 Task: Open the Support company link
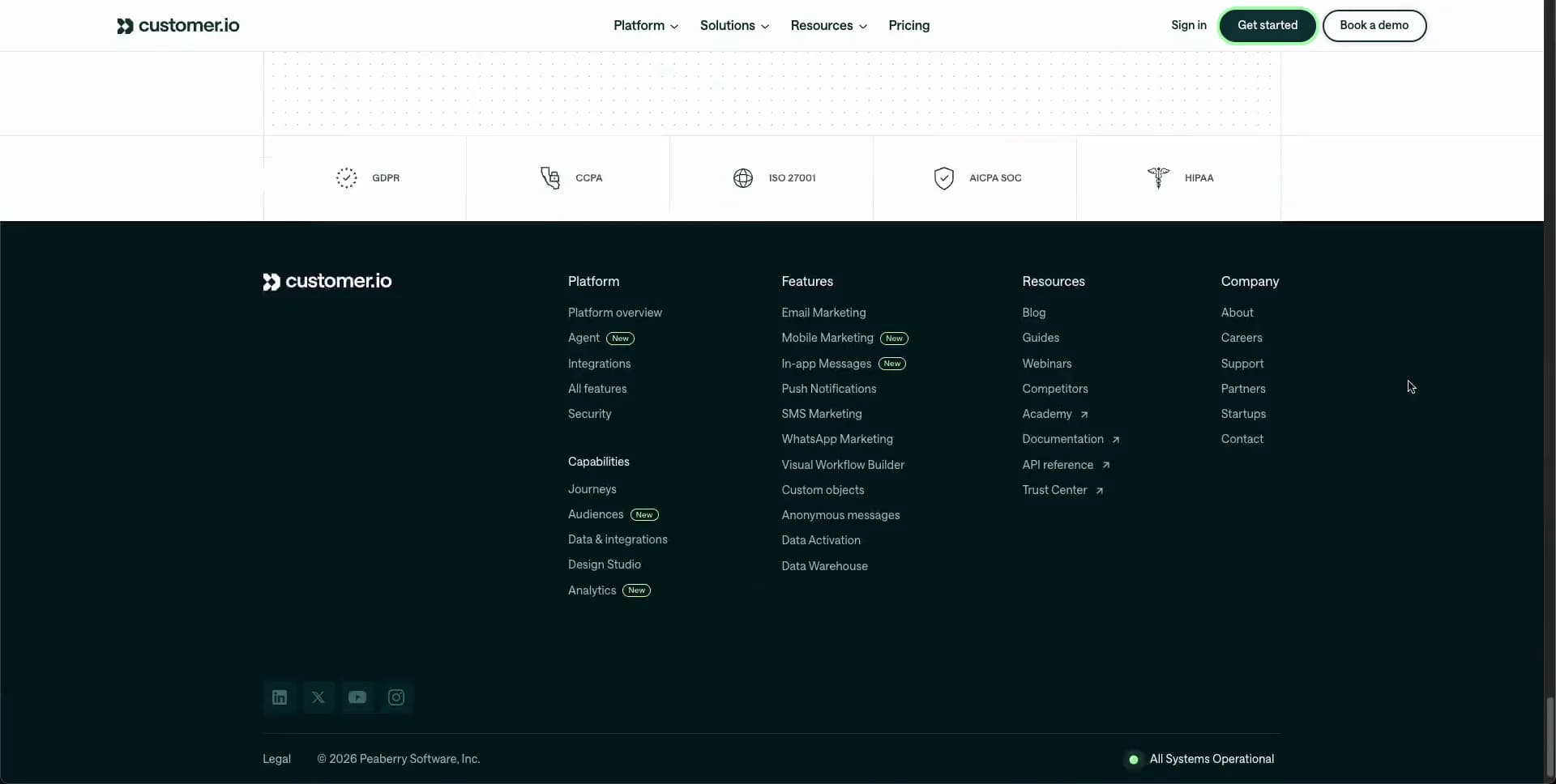click(x=1242, y=364)
